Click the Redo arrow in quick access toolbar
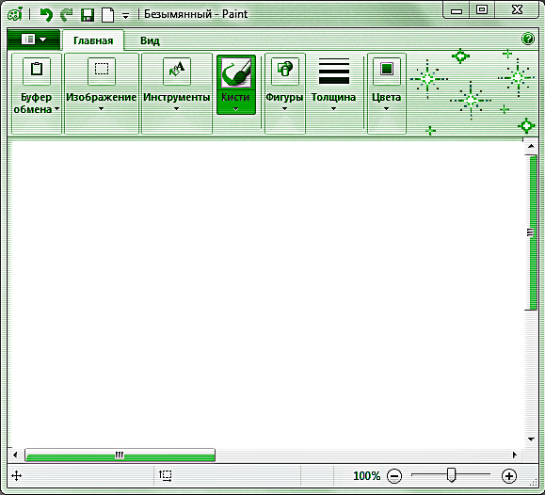Image resolution: width=545 pixels, height=495 pixels. (x=66, y=15)
